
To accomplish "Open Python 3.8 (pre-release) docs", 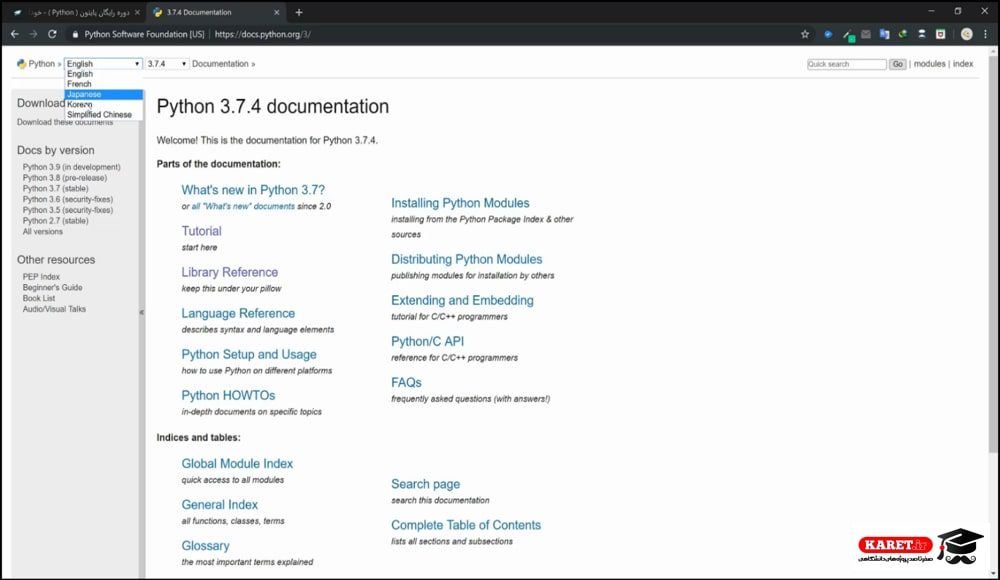I will (64, 178).
